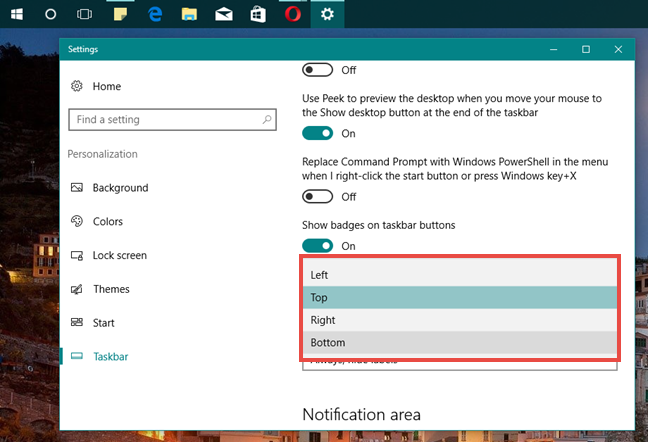Image resolution: width=648 pixels, height=442 pixels.
Task: Go to Settings Home
Action: click(107, 86)
